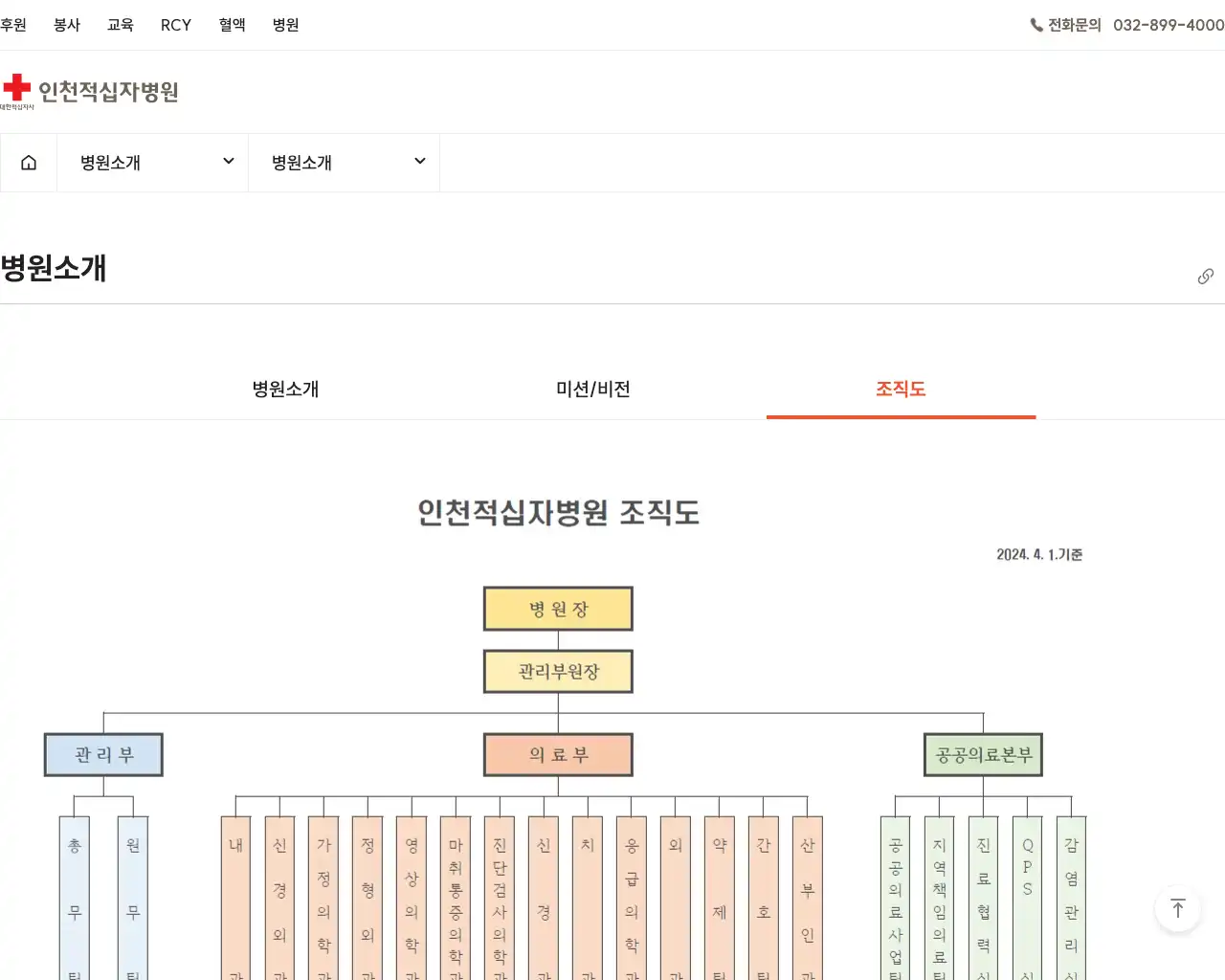The height and width of the screenshot is (980, 1225).
Task: Select the 조직도 tab
Action: [900, 389]
